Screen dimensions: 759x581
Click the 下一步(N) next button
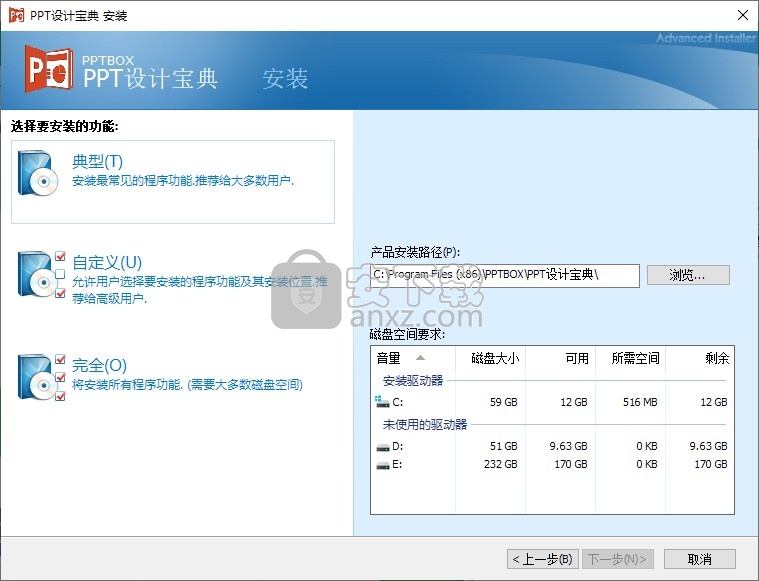click(618, 559)
